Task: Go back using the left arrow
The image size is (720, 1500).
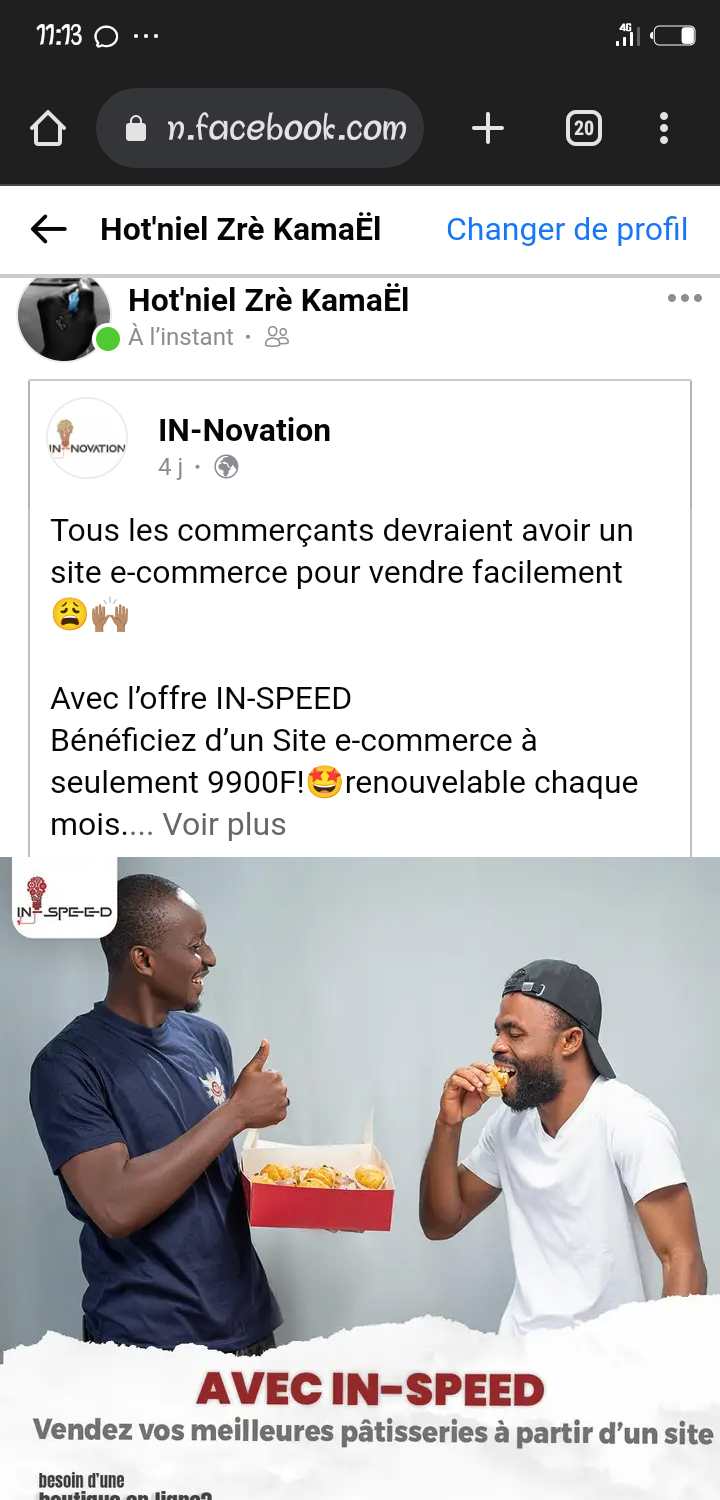Action: click(x=48, y=229)
